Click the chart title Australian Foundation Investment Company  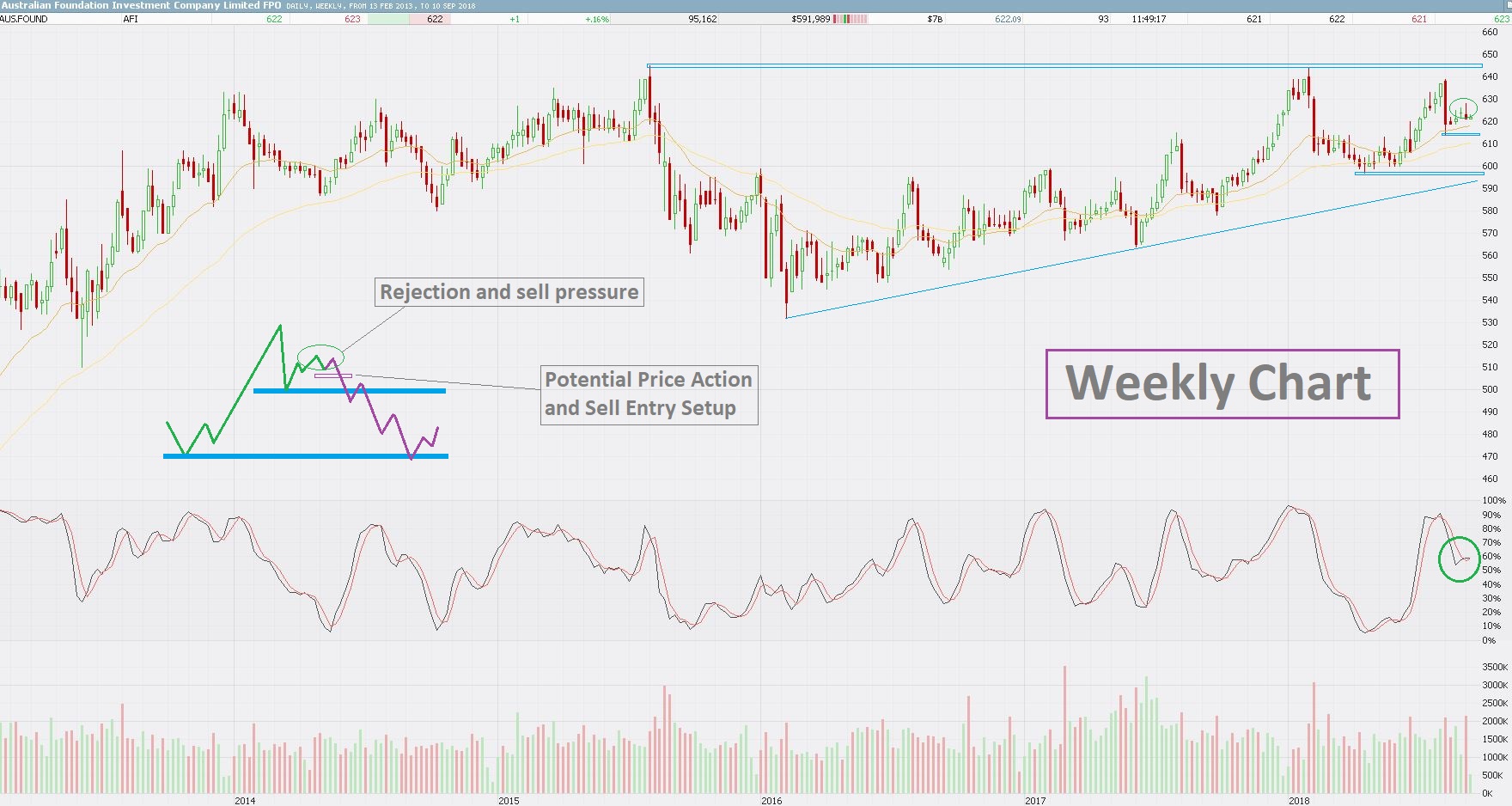tap(142, 5)
